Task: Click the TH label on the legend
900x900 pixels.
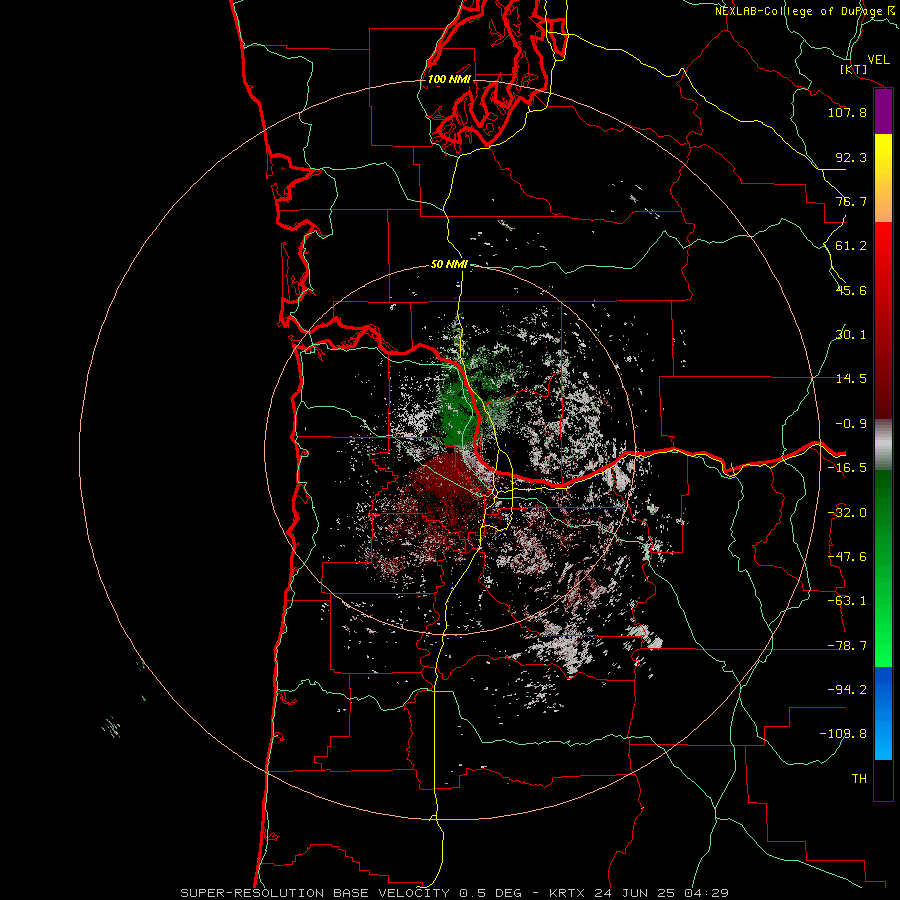Action: 859,779
